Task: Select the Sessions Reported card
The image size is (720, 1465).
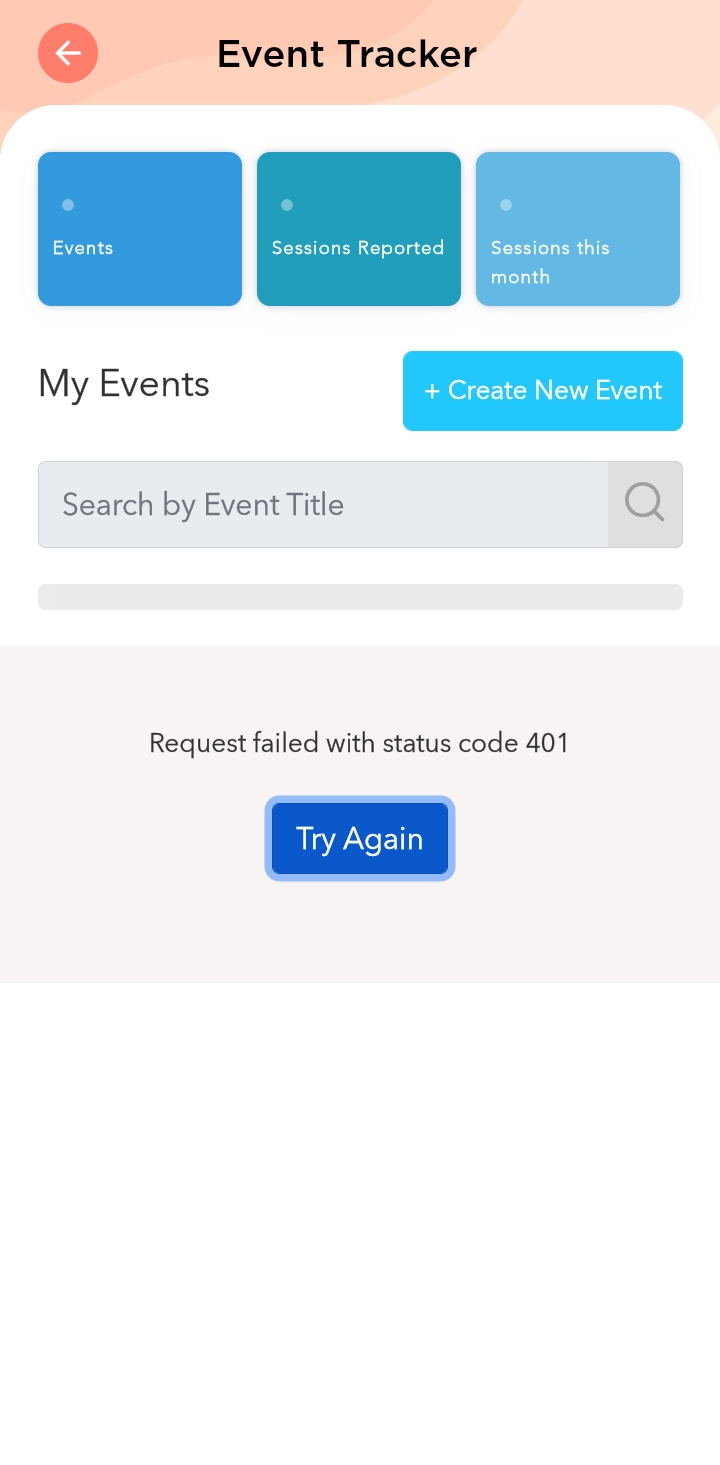Action: pos(359,229)
